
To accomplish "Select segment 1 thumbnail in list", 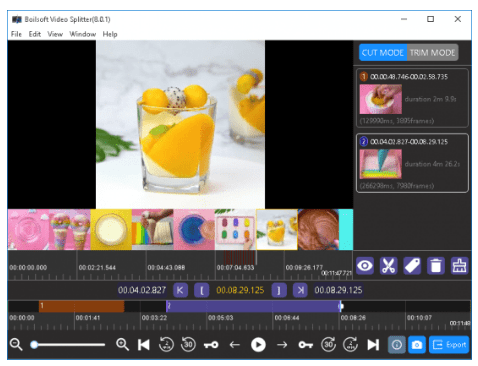I will click(380, 99).
